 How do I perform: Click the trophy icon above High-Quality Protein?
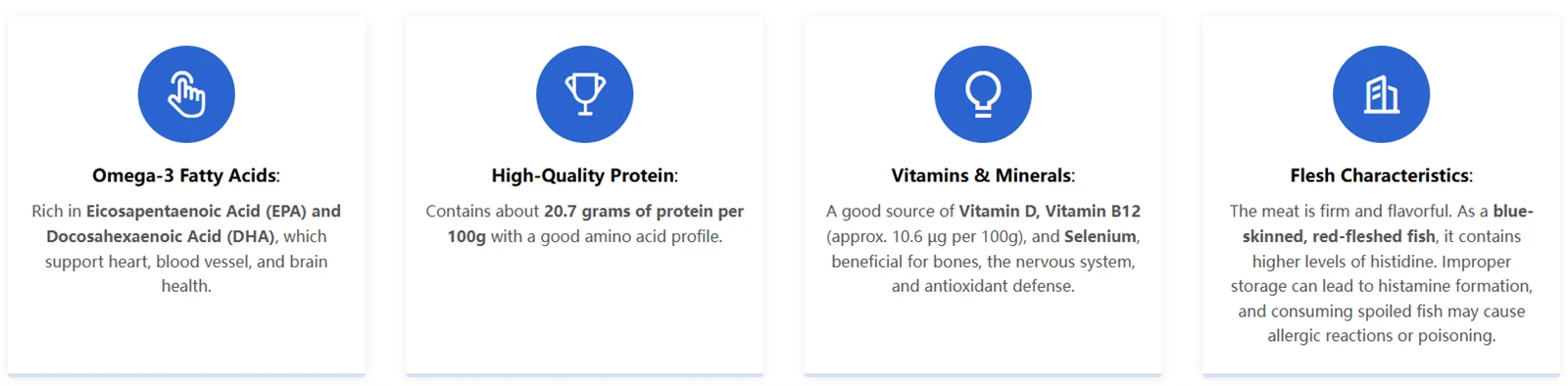(x=585, y=94)
